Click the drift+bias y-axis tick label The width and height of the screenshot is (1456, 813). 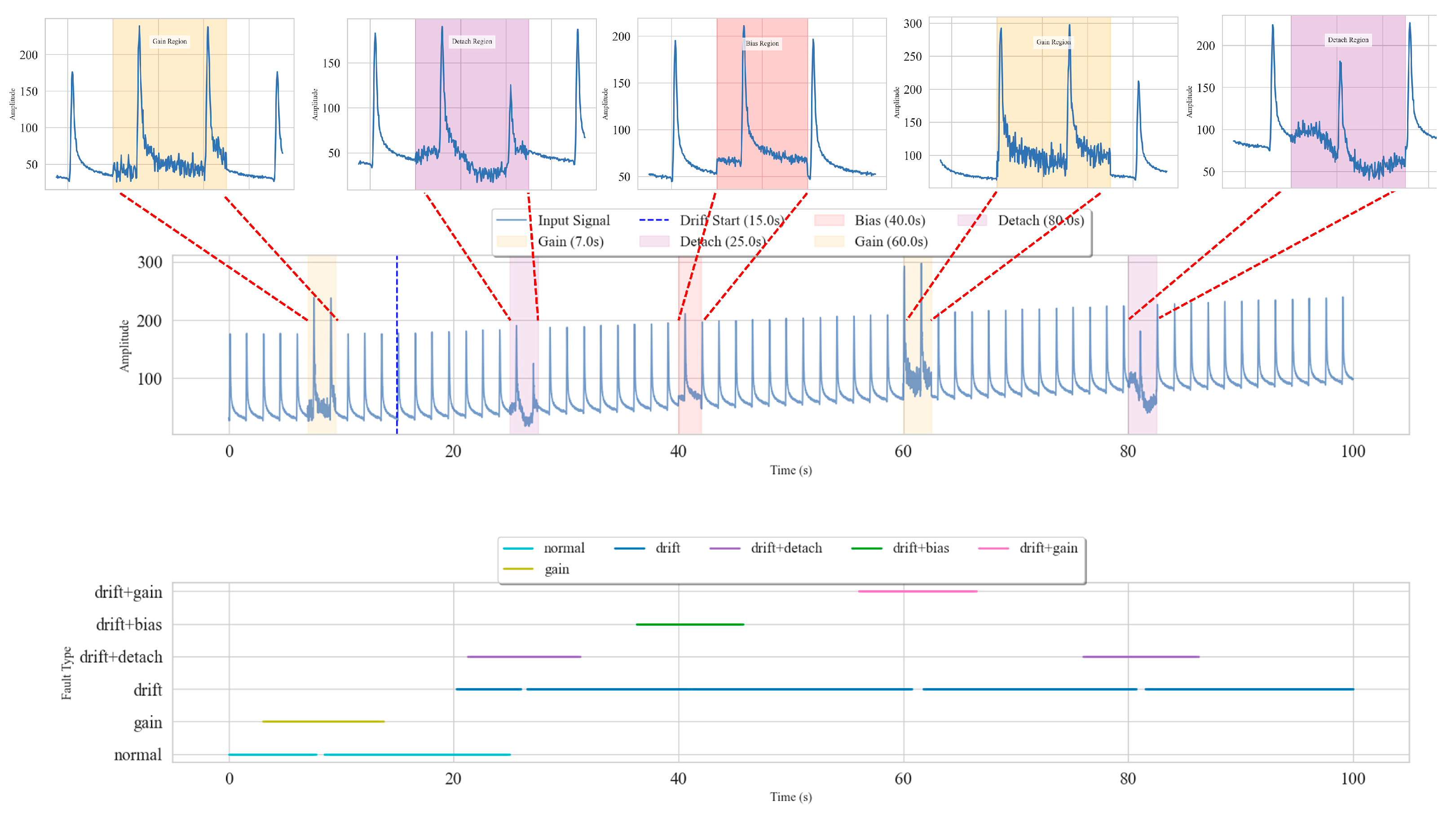(129, 625)
